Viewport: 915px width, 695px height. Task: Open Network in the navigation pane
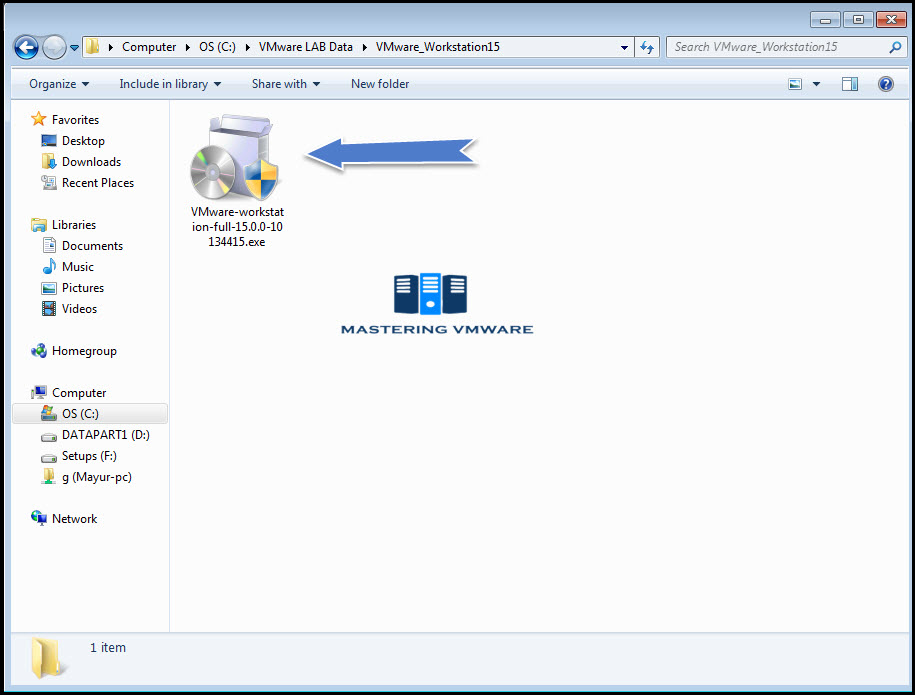(74, 519)
